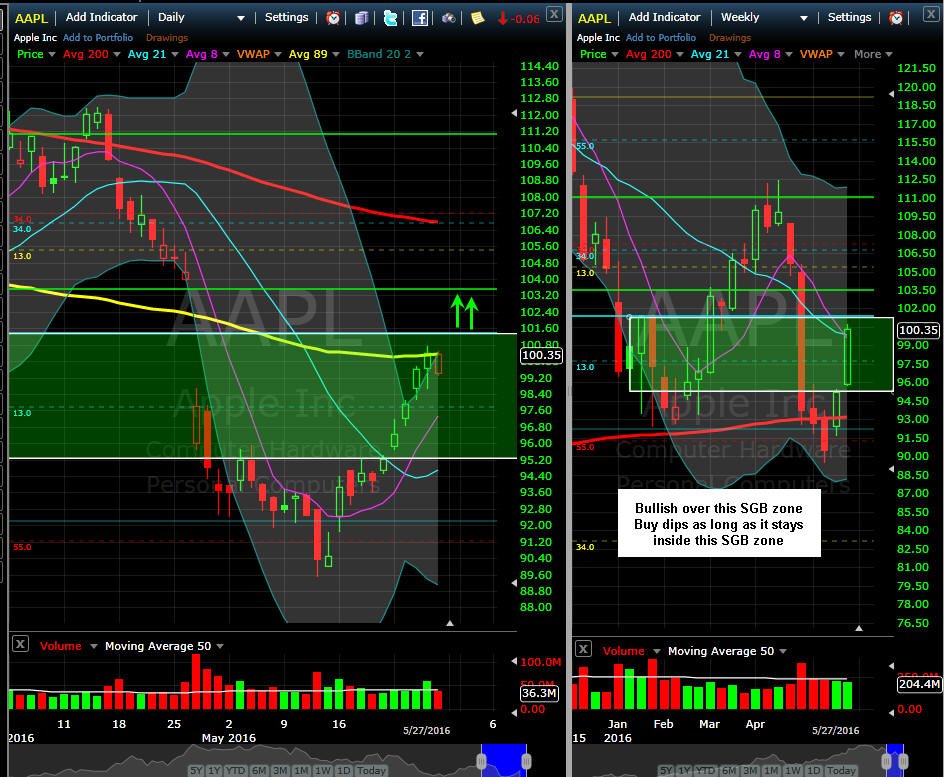944x777 pixels.
Task: Share the Daily chart on Twitter
Action: click(x=390, y=18)
